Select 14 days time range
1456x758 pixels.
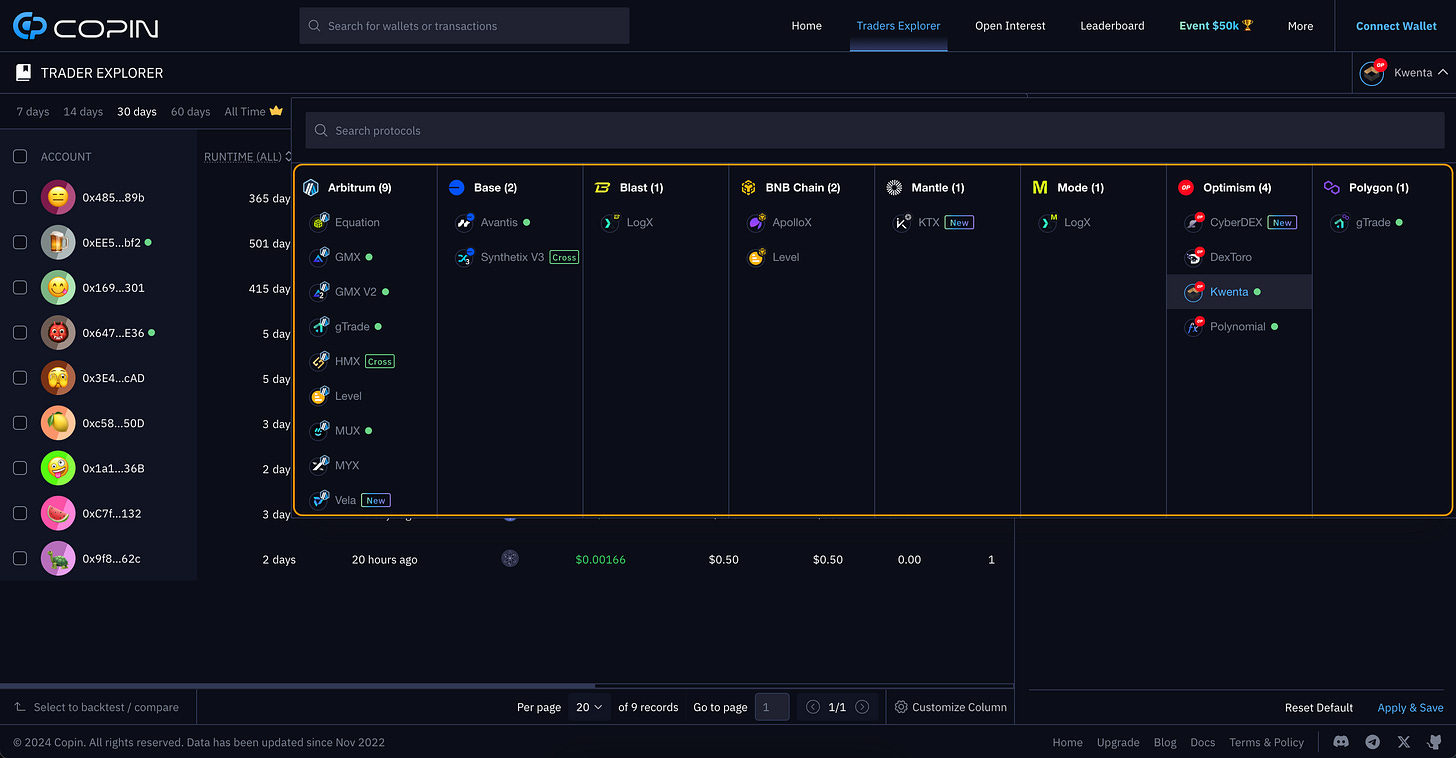pos(83,112)
